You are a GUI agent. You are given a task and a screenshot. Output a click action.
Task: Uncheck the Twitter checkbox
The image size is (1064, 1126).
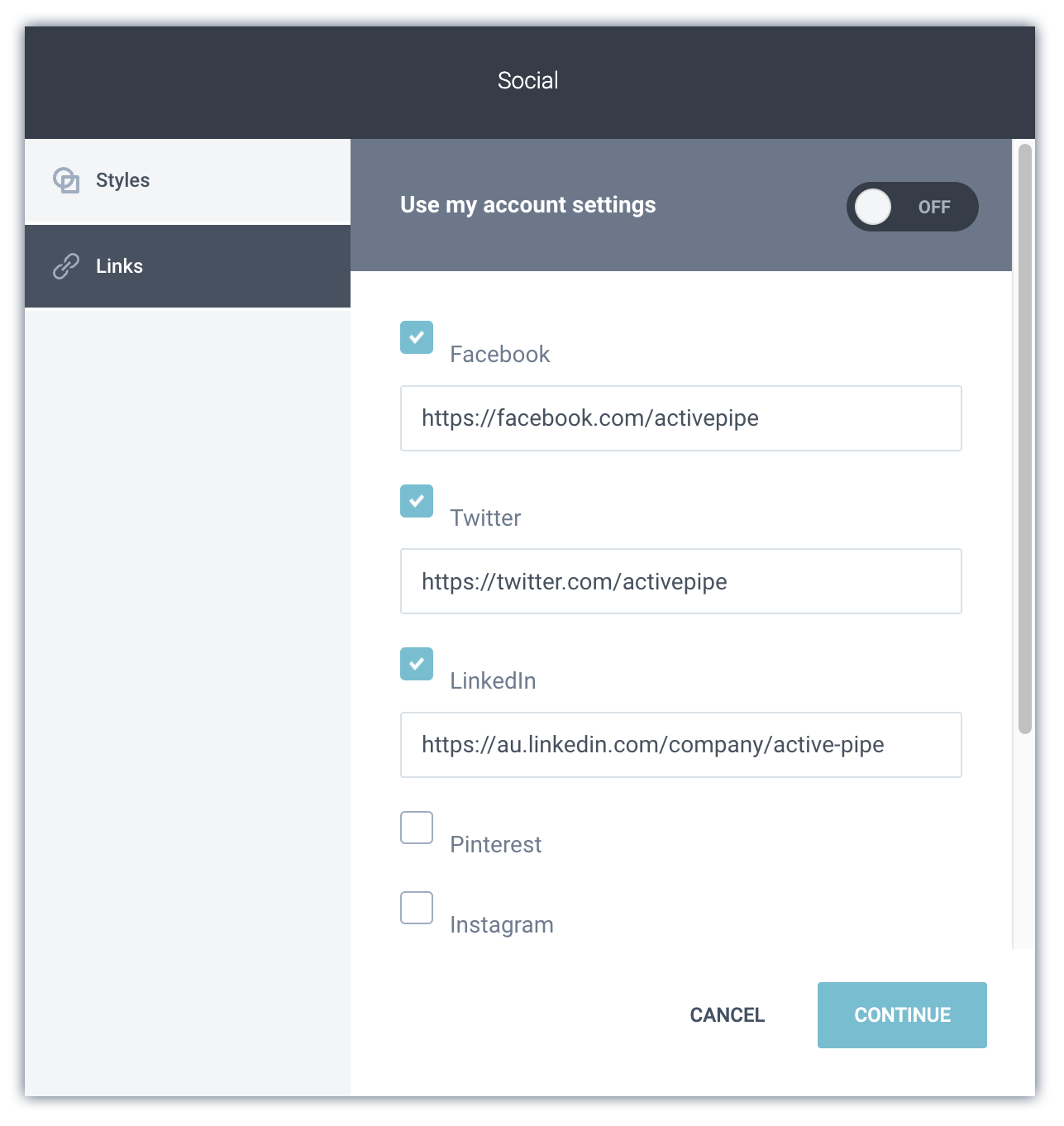pos(416,501)
